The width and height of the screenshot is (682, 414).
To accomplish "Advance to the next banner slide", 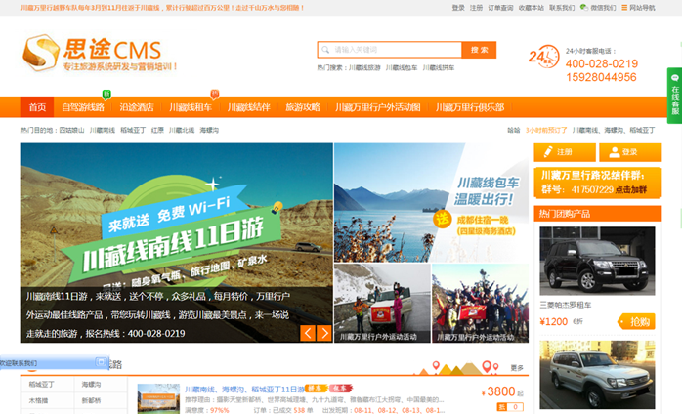I will [324, 333].
